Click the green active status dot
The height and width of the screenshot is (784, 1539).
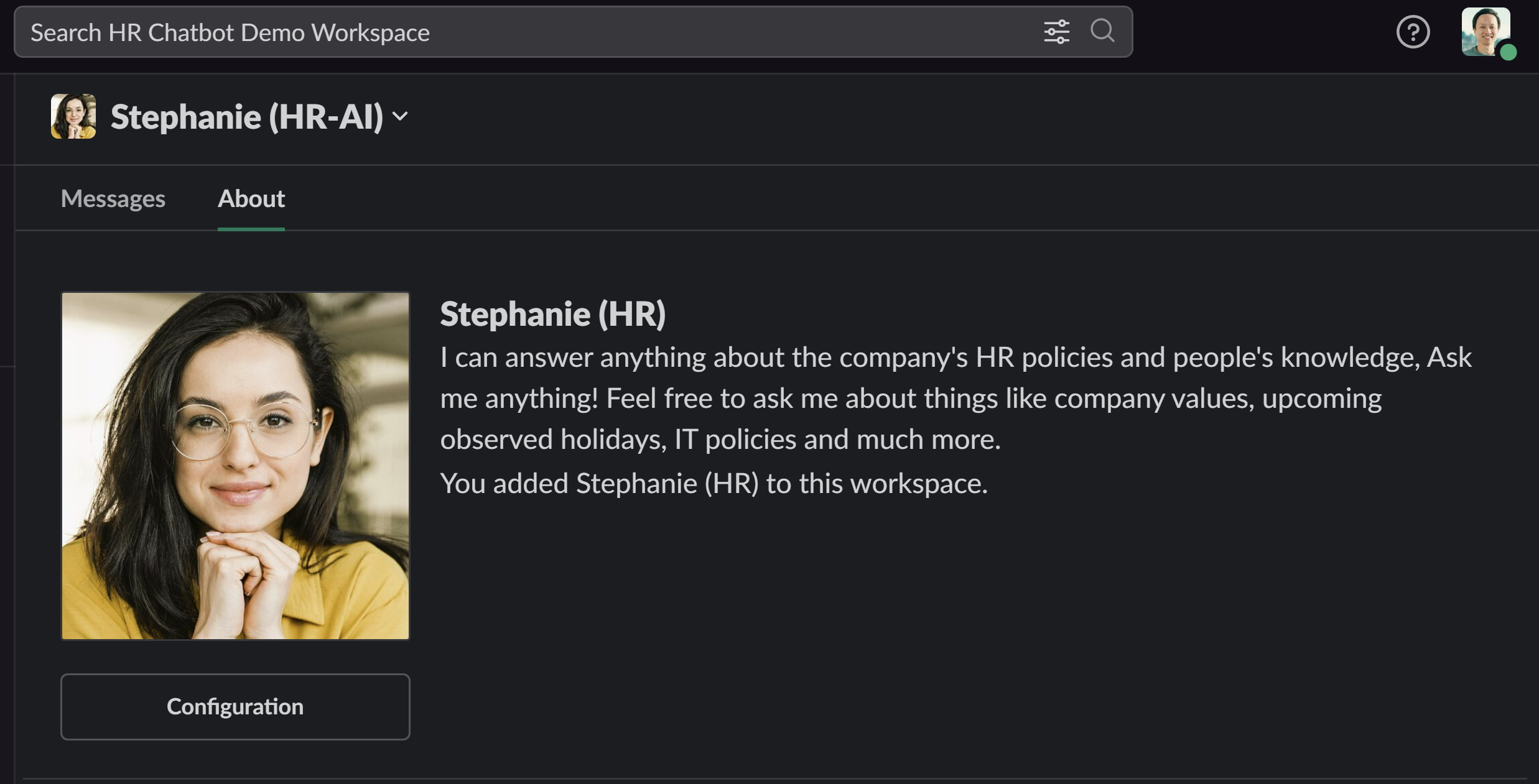pos(1508,52)
